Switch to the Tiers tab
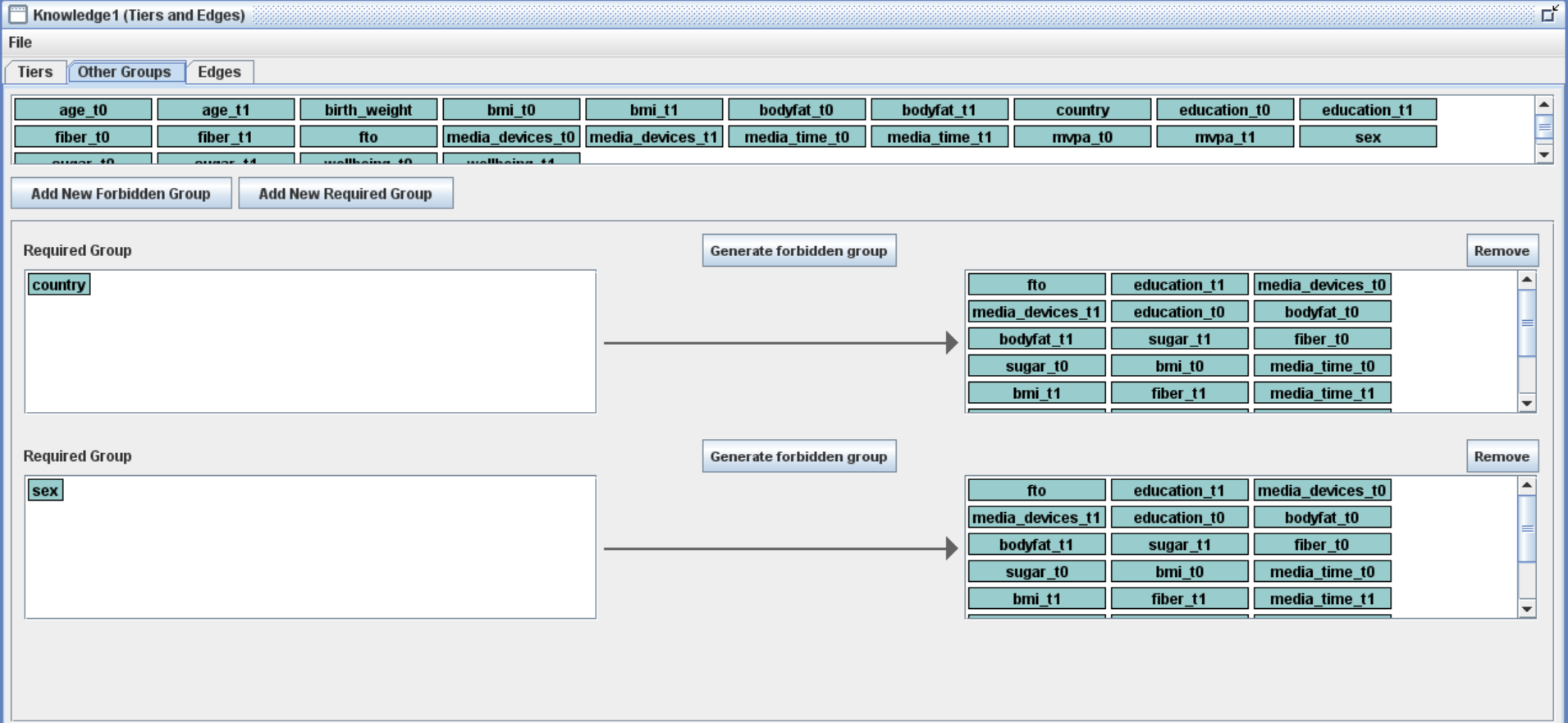1568x723 pixels. [35, 72]
